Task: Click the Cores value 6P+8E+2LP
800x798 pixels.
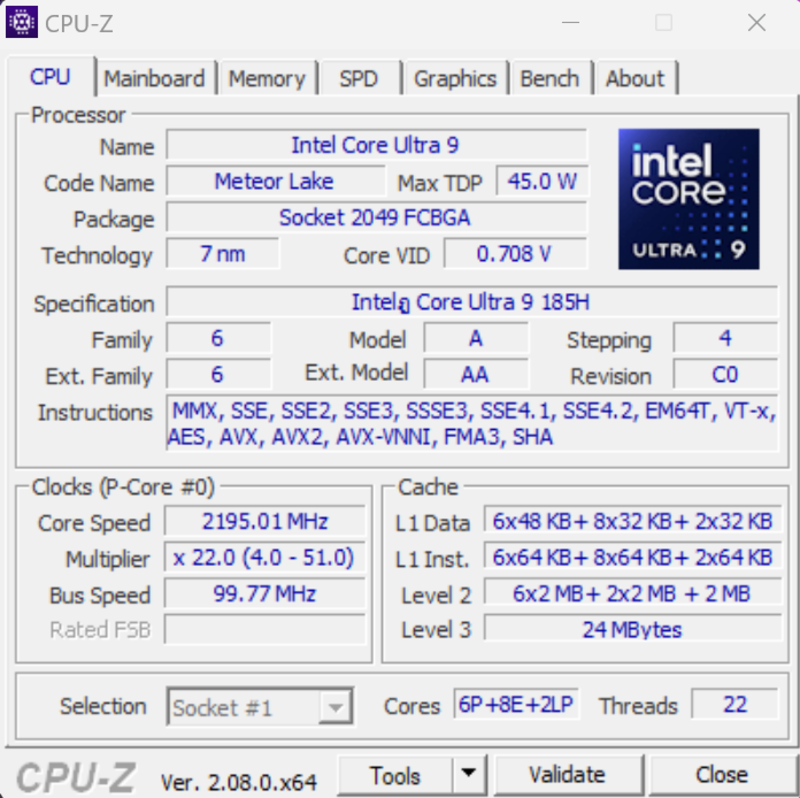Action: (516, 705)
